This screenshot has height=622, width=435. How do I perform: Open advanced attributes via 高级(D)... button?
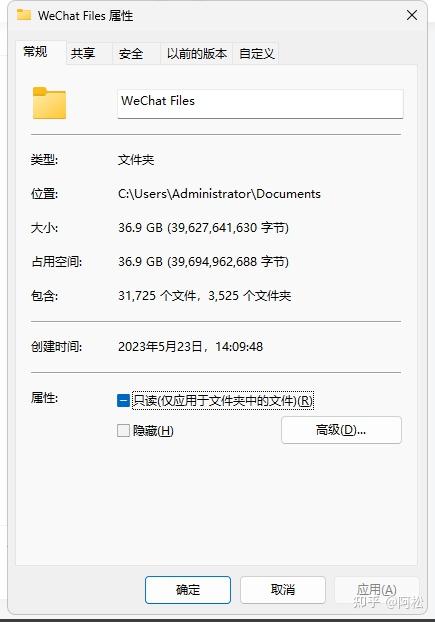[x=341, y=430]
